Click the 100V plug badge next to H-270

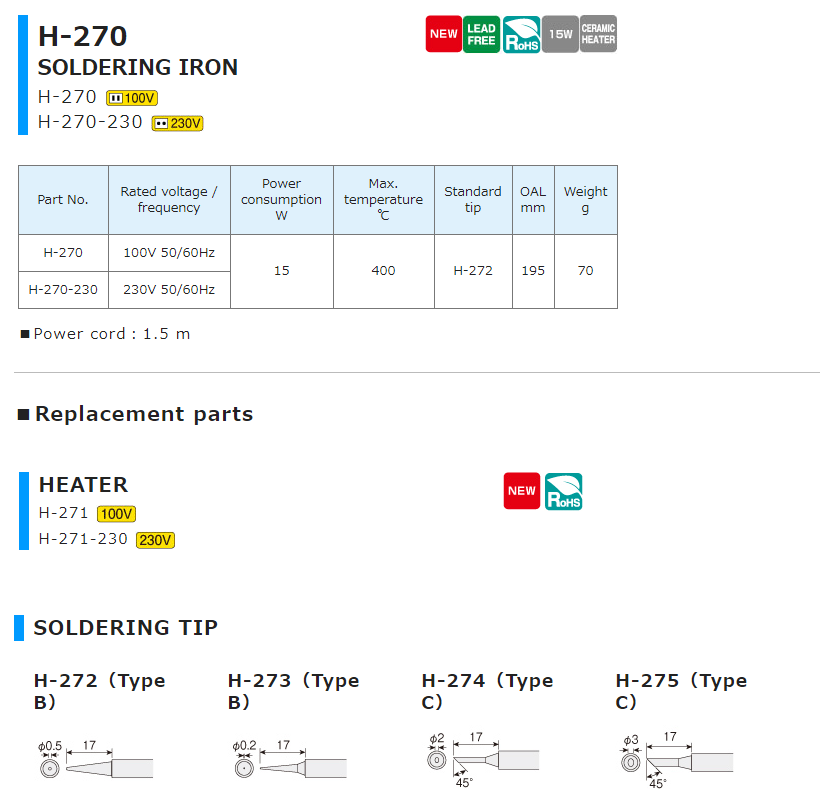click(132, 98)
